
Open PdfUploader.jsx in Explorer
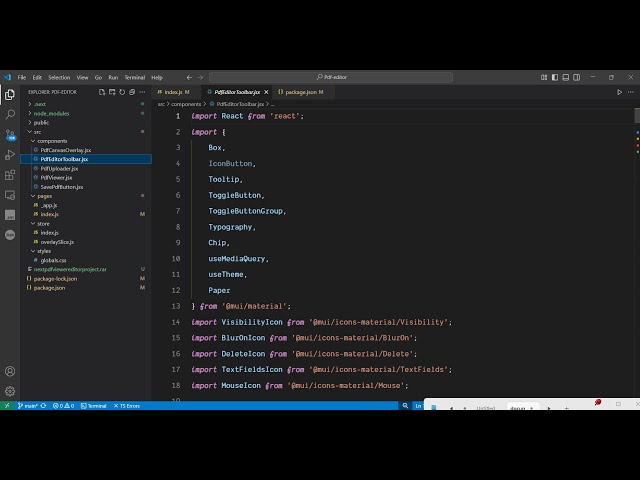[x=87, y=169]
